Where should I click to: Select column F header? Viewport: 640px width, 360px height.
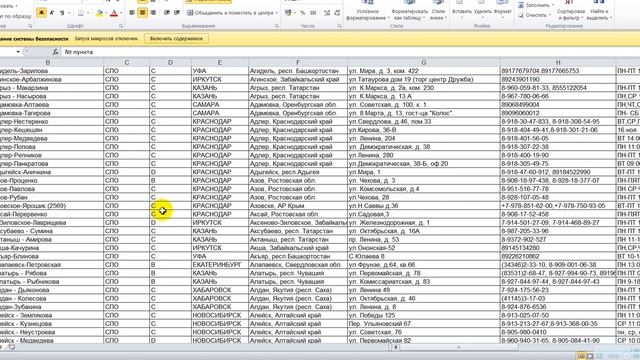298,62
